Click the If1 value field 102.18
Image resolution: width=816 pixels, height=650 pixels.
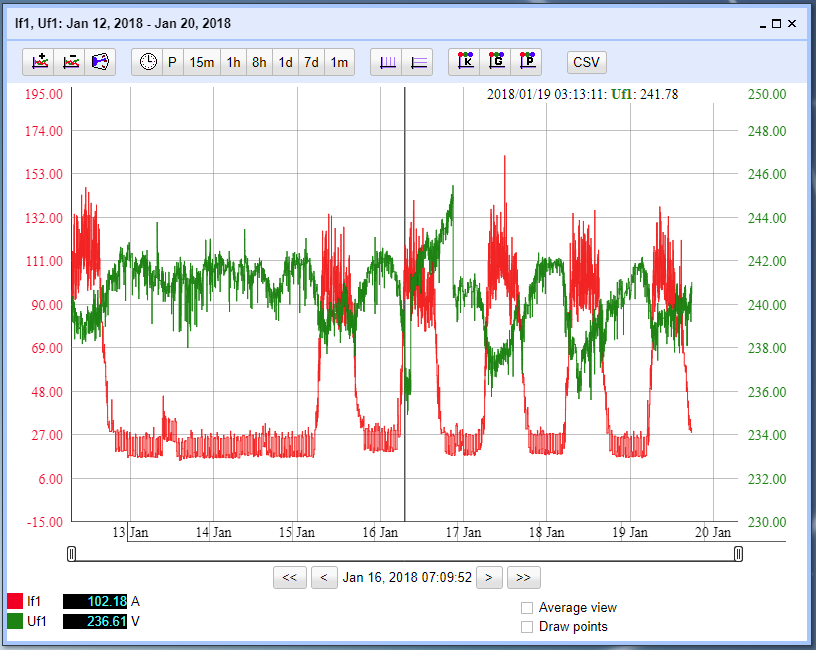95,602
